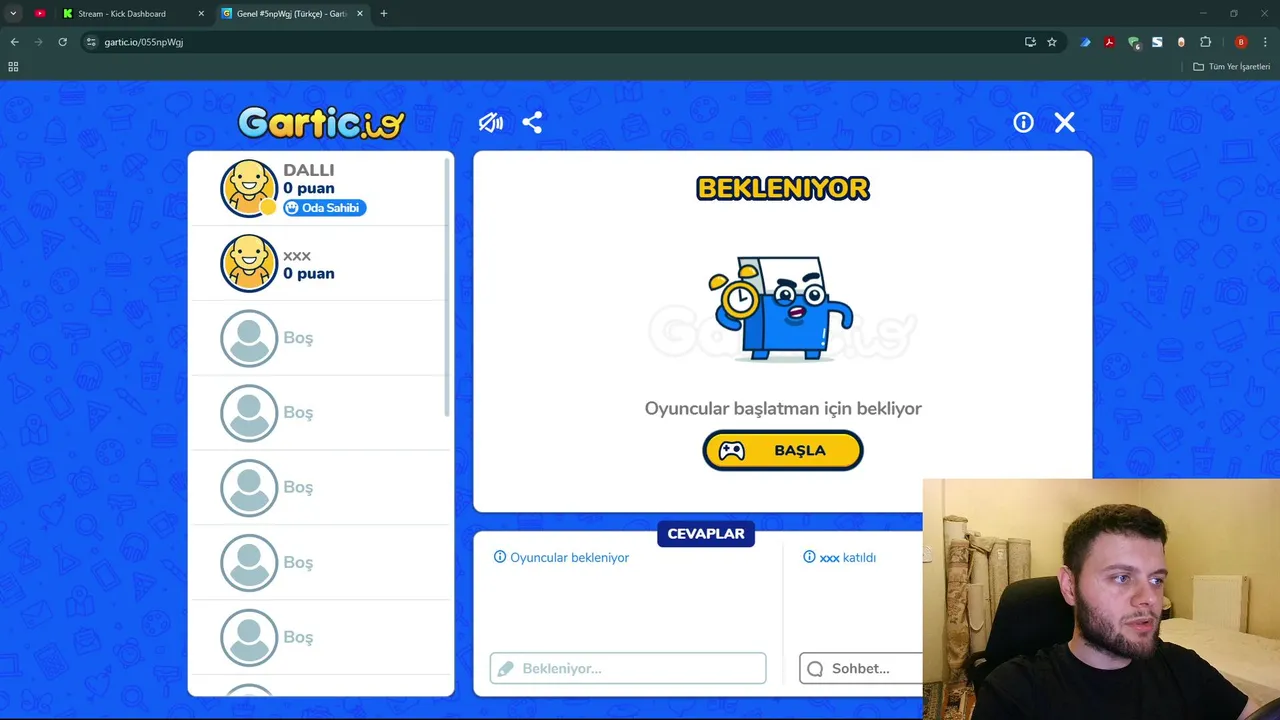Image resolution: width=1280 pixels, height=720 pixels.
Task: Click the waiting mascot illustration
Action: tap(783, 309)
